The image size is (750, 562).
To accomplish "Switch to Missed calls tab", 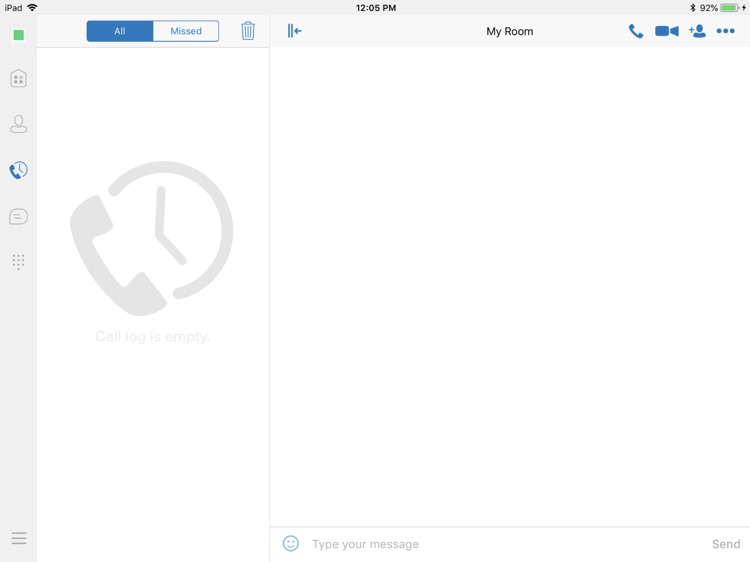I will point(186,31).
